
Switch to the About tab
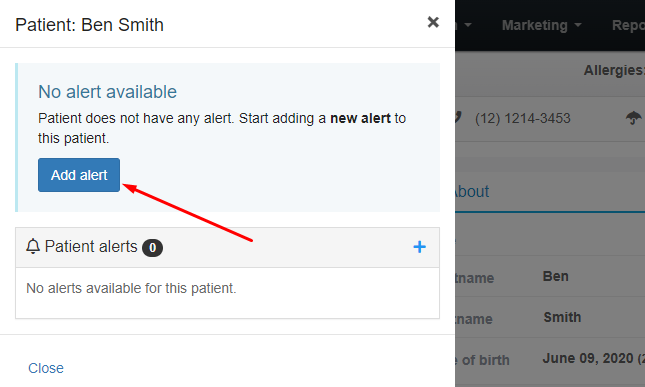472,192
